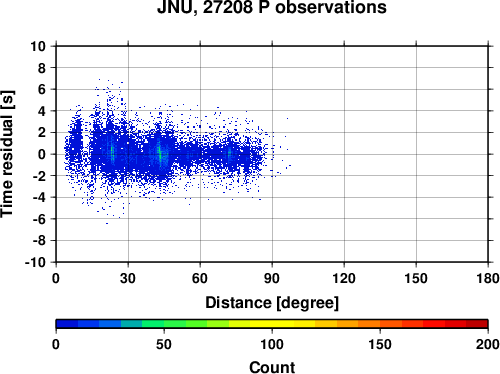The height and width of the screenshot is (374, 500).
Task: Click the 'Count' colorbar label
Action: pyautogui.click(x=272, y=367)
